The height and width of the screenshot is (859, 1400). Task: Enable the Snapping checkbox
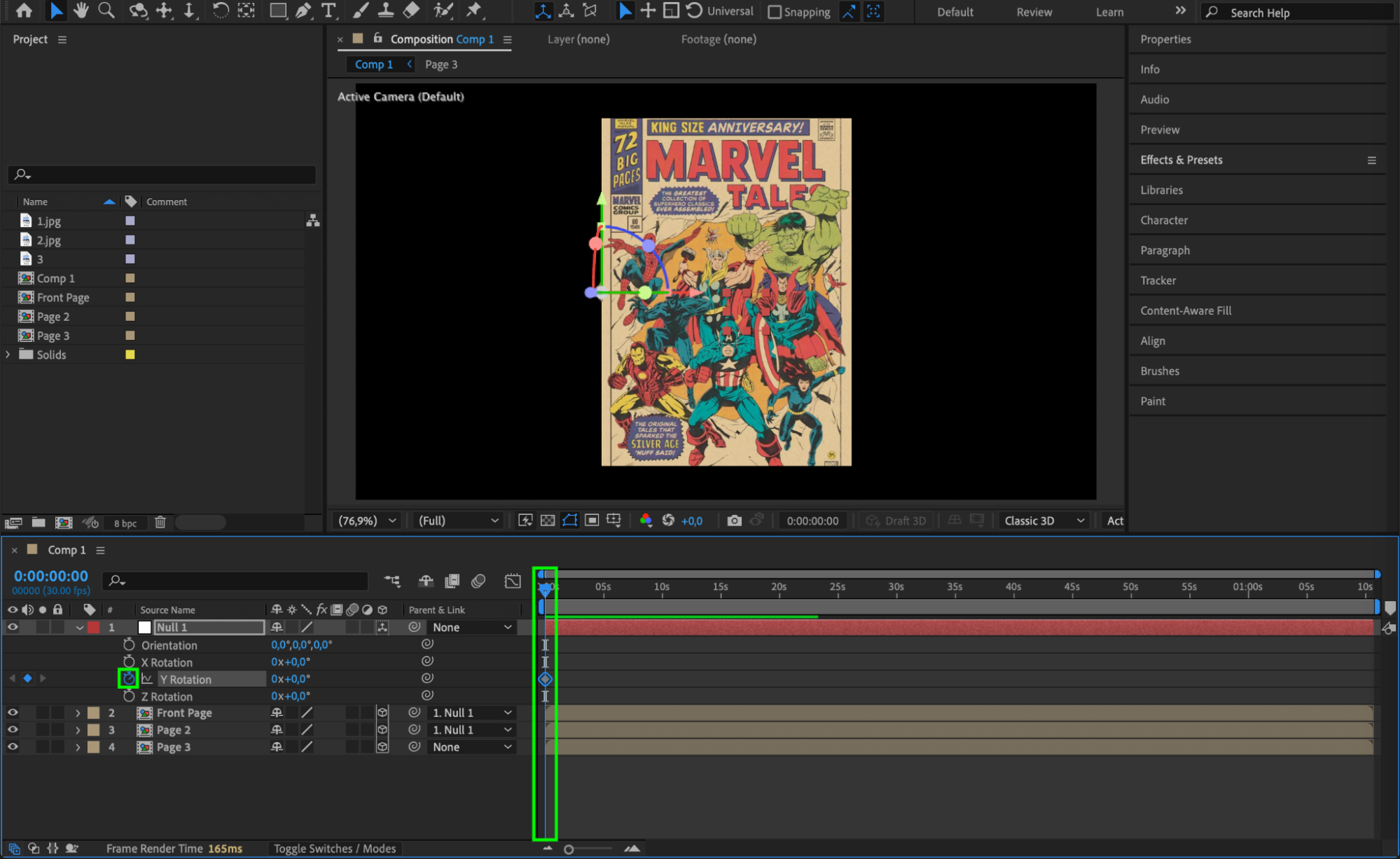coord(775,12)
